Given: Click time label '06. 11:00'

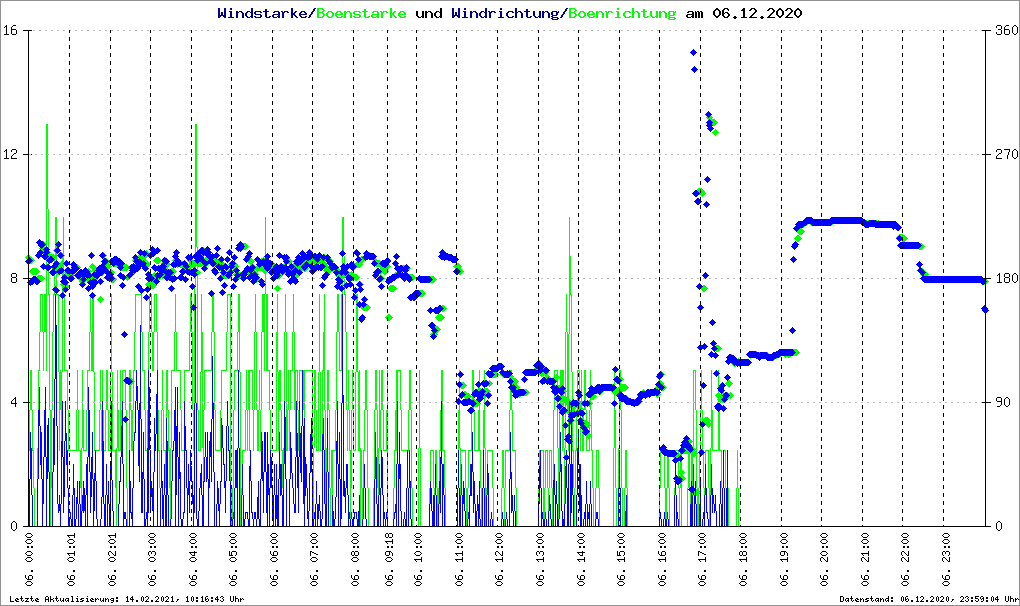Looking at the screenshot, I should [459, 560].
